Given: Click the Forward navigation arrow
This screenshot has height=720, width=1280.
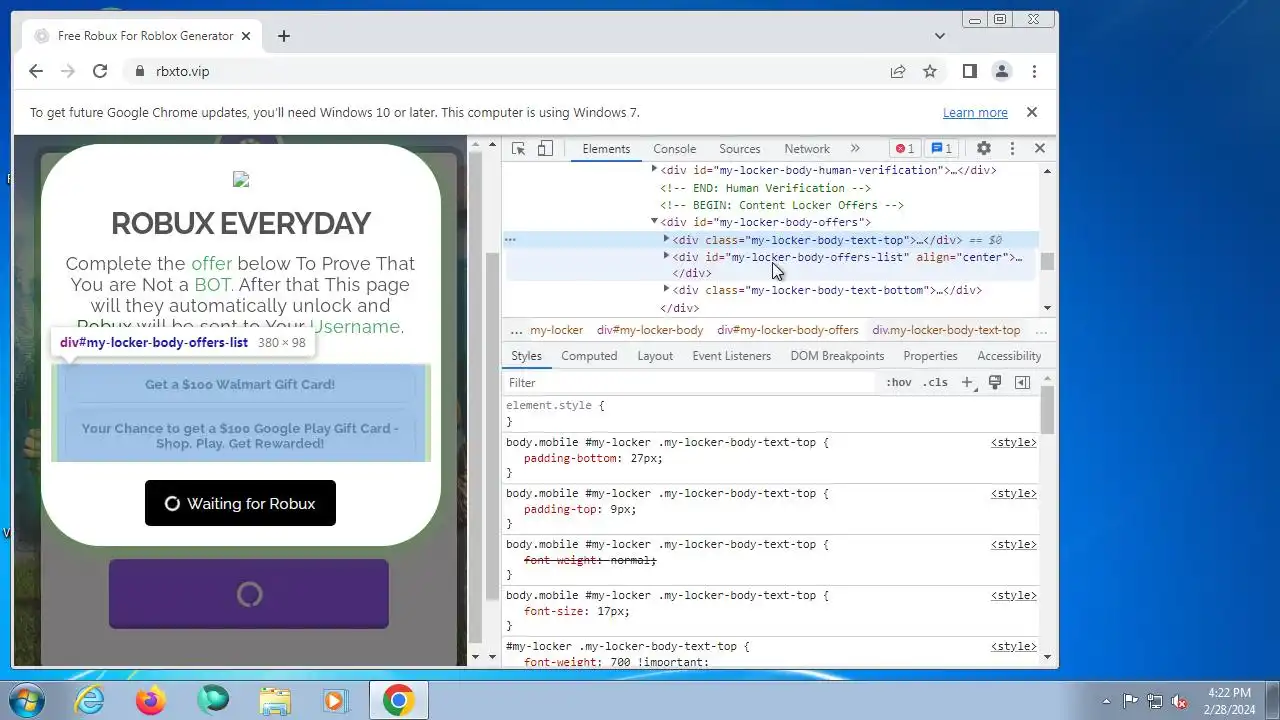Looking at the screenshot, I should click(68, 71).
